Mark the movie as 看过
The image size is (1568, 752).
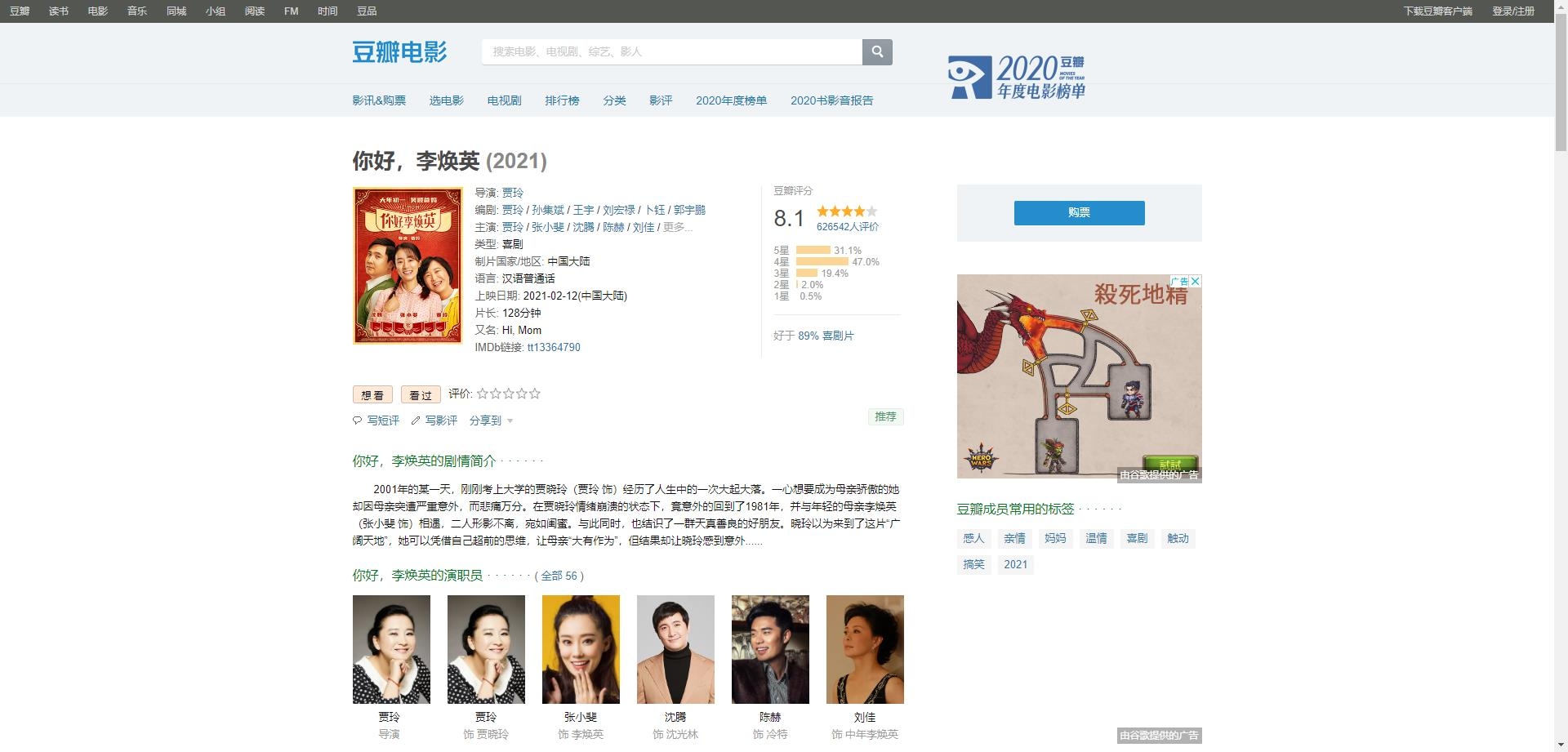[x=421, y=394]
